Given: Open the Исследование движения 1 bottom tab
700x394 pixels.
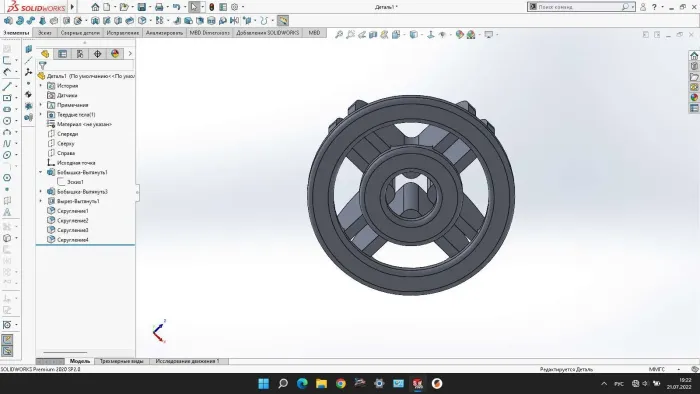Looking at the screenshot, I should click(188, 361).
